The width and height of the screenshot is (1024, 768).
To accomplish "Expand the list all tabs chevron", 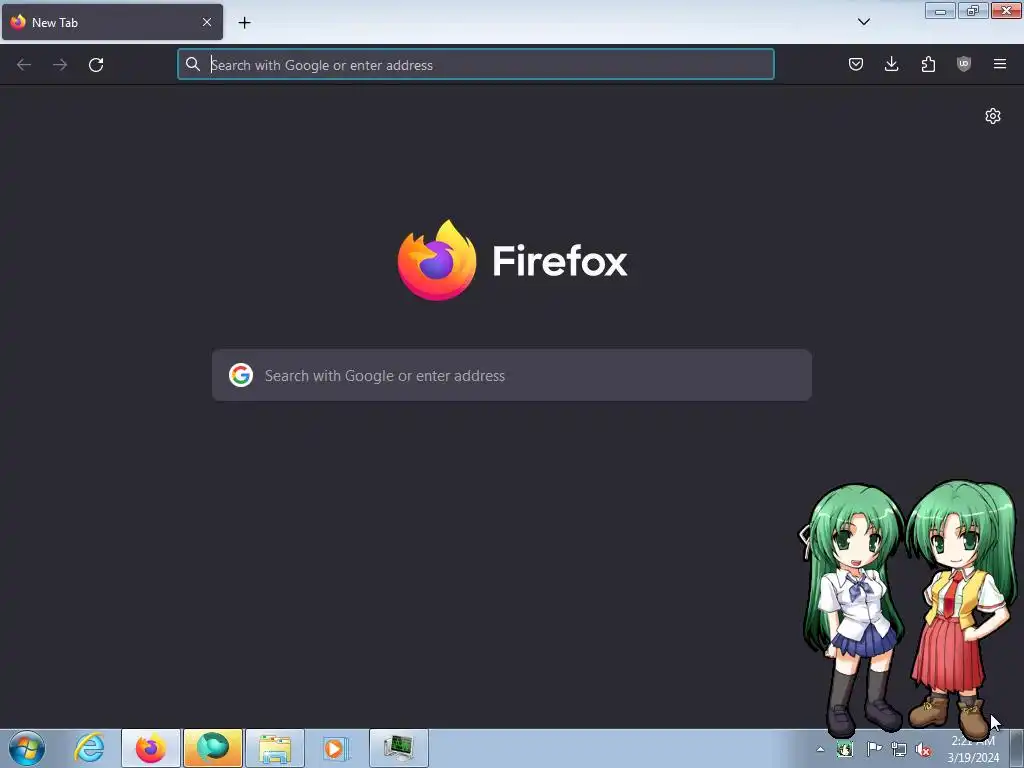I will coord(864,22).
